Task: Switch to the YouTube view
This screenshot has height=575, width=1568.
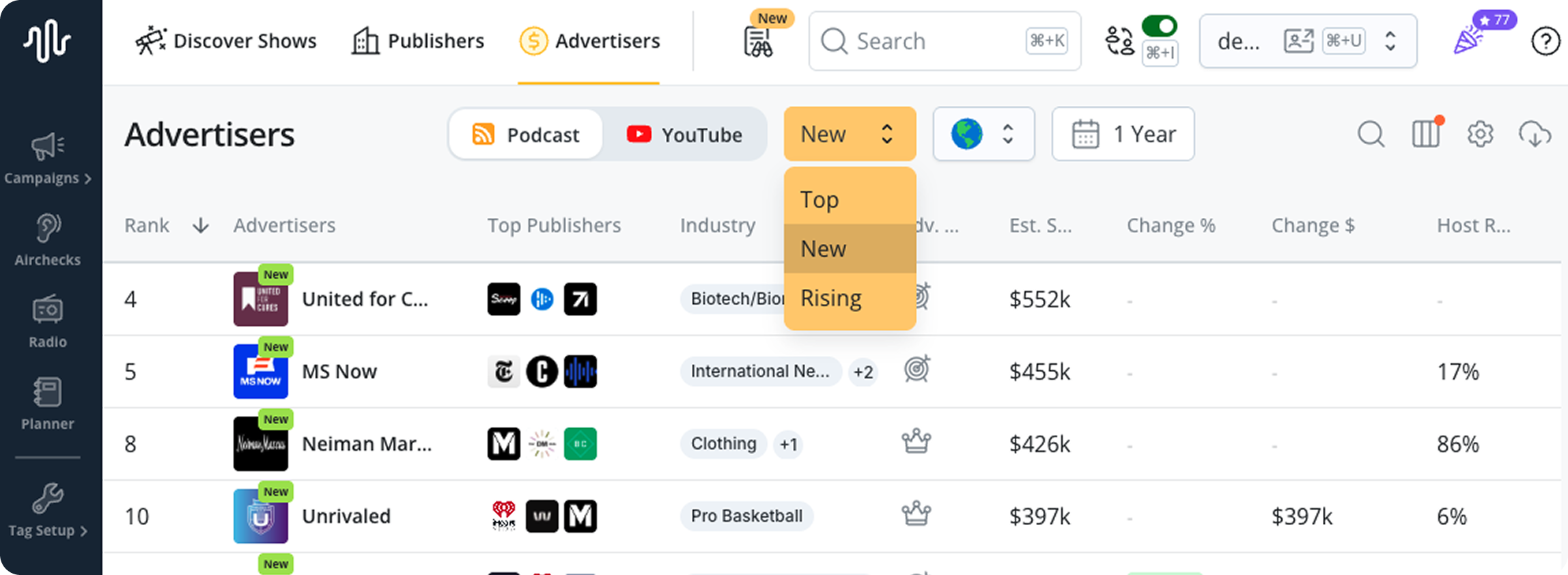Action: (684, 135)
